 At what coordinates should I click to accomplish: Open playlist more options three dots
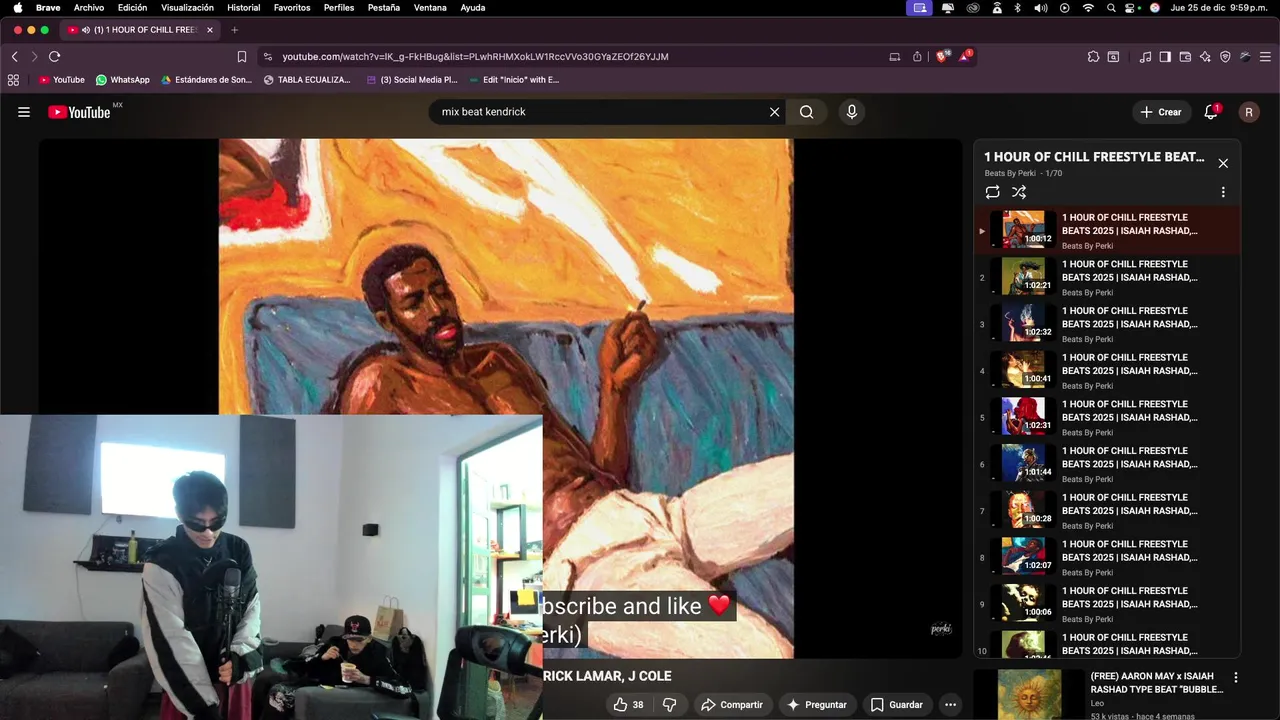(1223, 192)
